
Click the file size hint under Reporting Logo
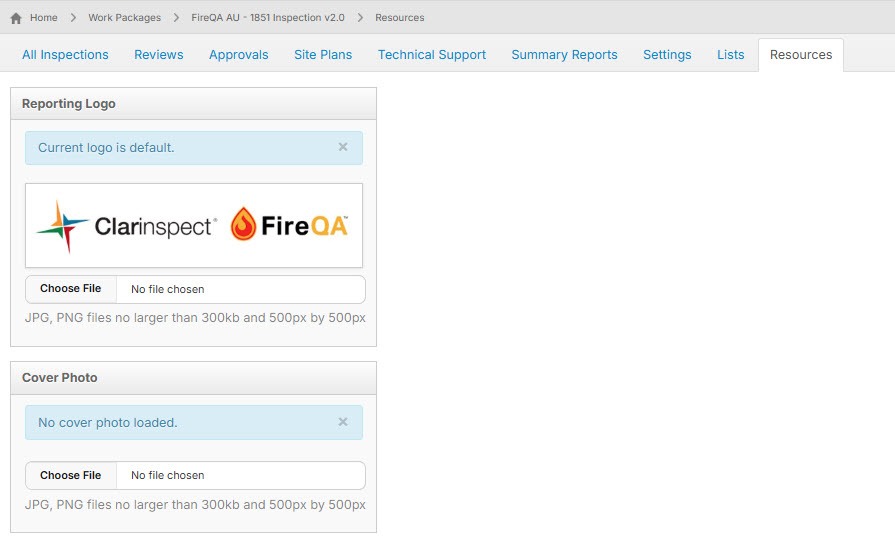[x=195, y=317]
